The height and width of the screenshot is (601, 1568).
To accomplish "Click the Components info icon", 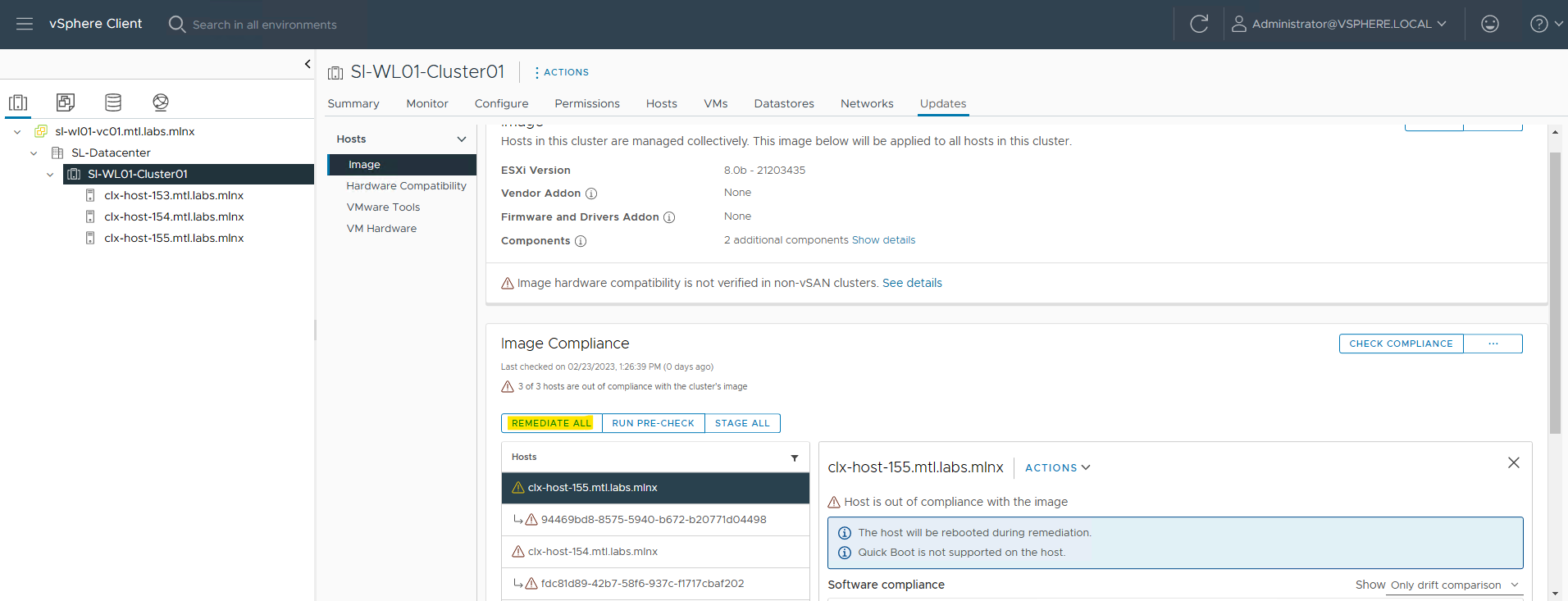I will [581, 241].
